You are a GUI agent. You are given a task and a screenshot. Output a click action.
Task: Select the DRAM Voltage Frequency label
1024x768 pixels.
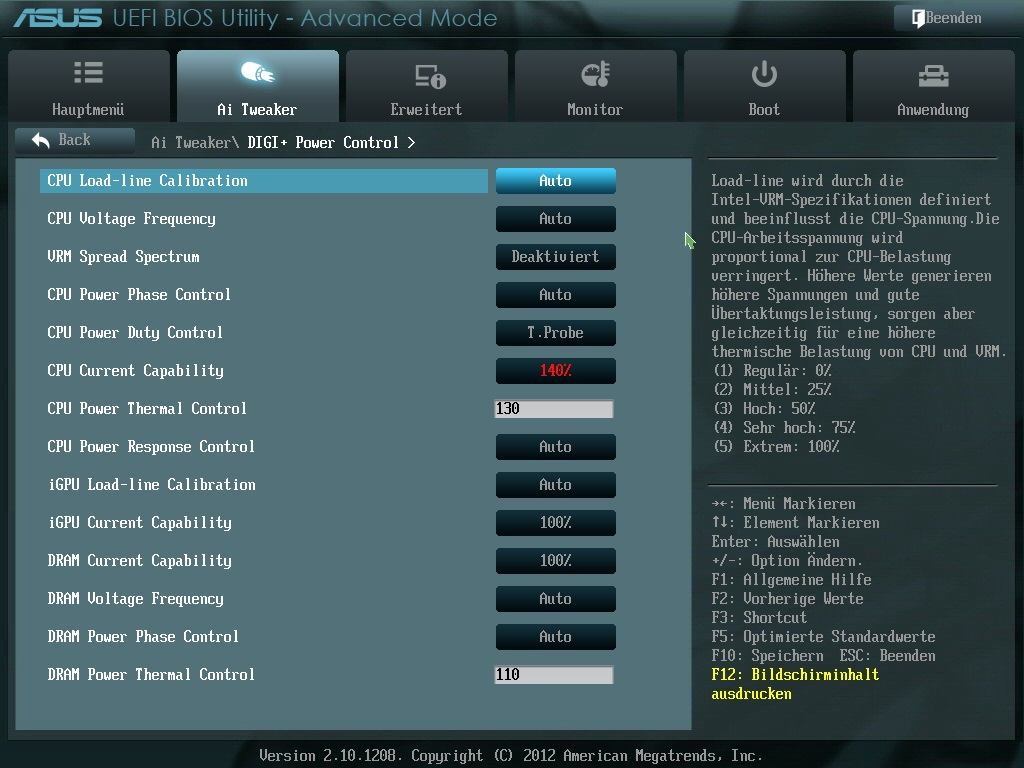[135, 598]
